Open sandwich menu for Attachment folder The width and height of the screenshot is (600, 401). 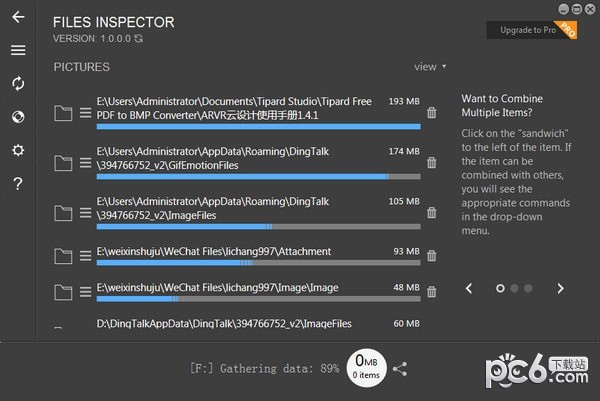86,256
